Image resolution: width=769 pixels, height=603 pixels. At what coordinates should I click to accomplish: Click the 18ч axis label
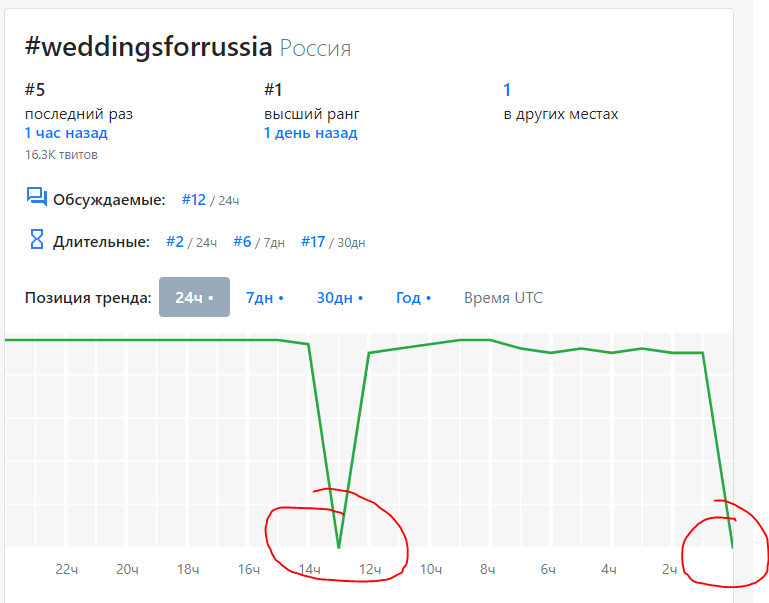click(188, 569)
